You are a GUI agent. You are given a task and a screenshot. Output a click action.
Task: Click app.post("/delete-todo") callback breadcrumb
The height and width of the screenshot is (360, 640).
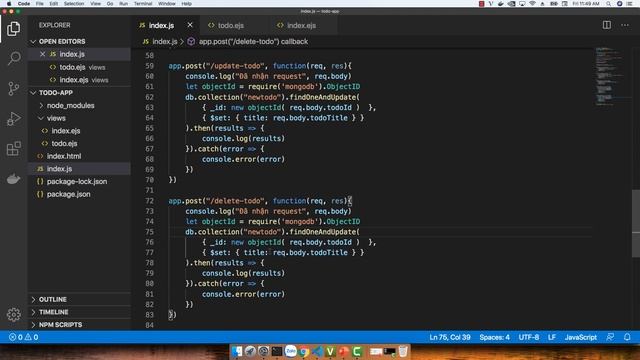pos(253,42)
